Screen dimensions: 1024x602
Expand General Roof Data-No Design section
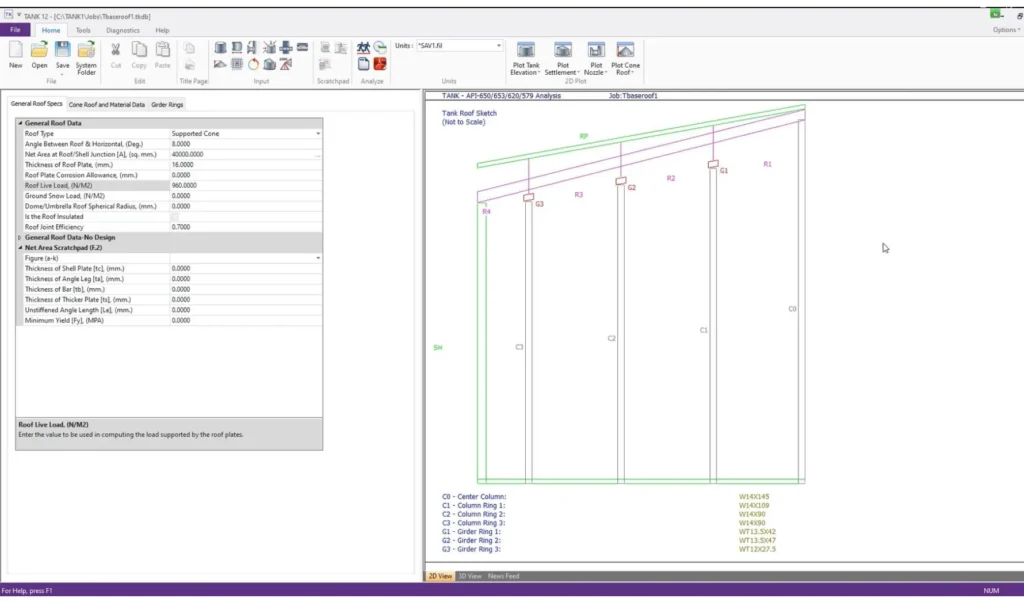pos(20,237)
